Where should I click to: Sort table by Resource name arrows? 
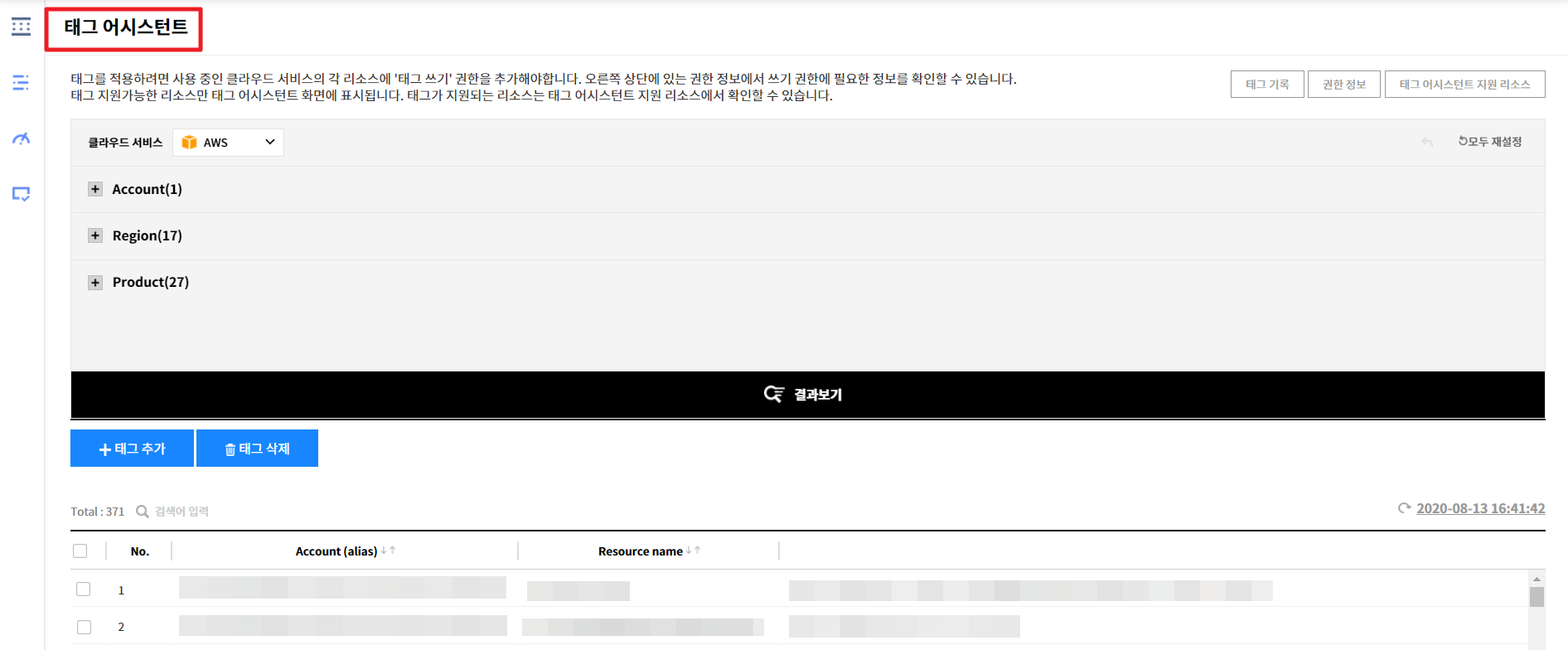(x=694, y=551)
